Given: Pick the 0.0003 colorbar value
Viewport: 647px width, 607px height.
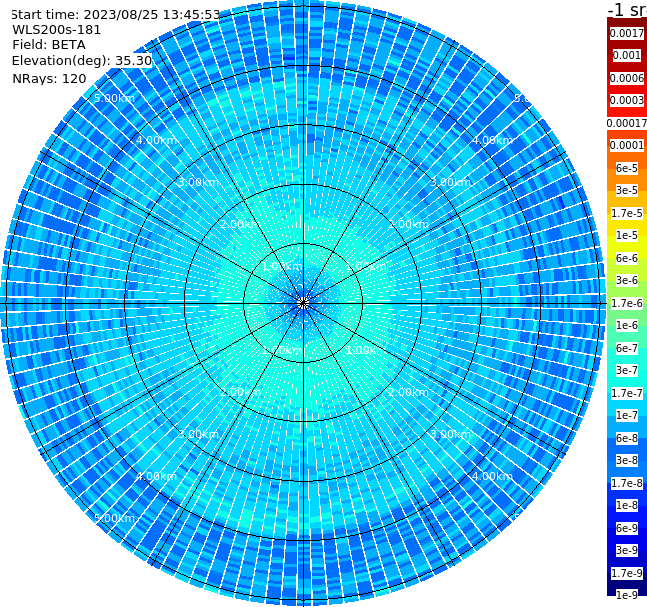Looking at the screenshot, I should click(x=627, y=100).
